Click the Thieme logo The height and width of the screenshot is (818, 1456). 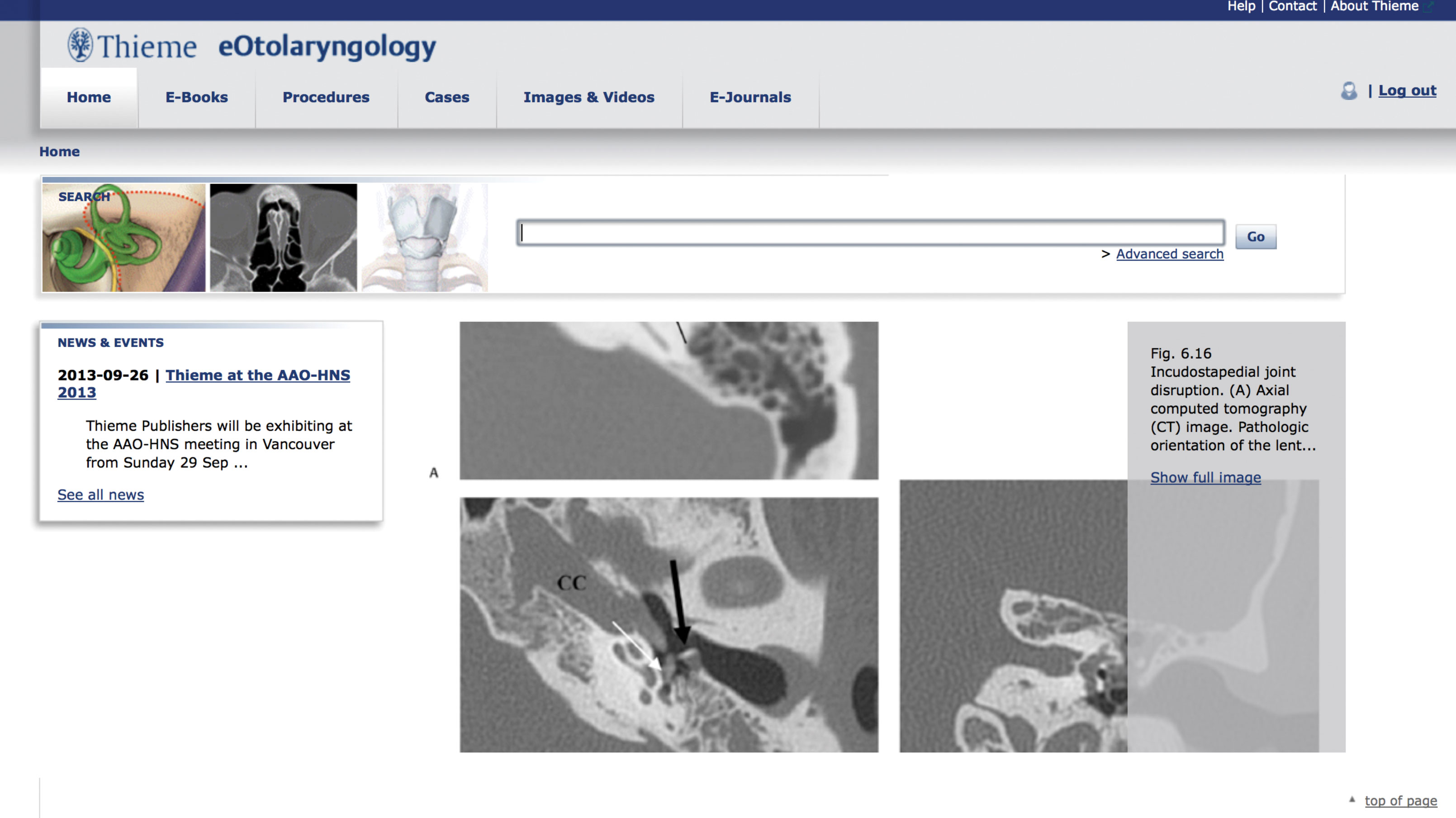[132, 45]
